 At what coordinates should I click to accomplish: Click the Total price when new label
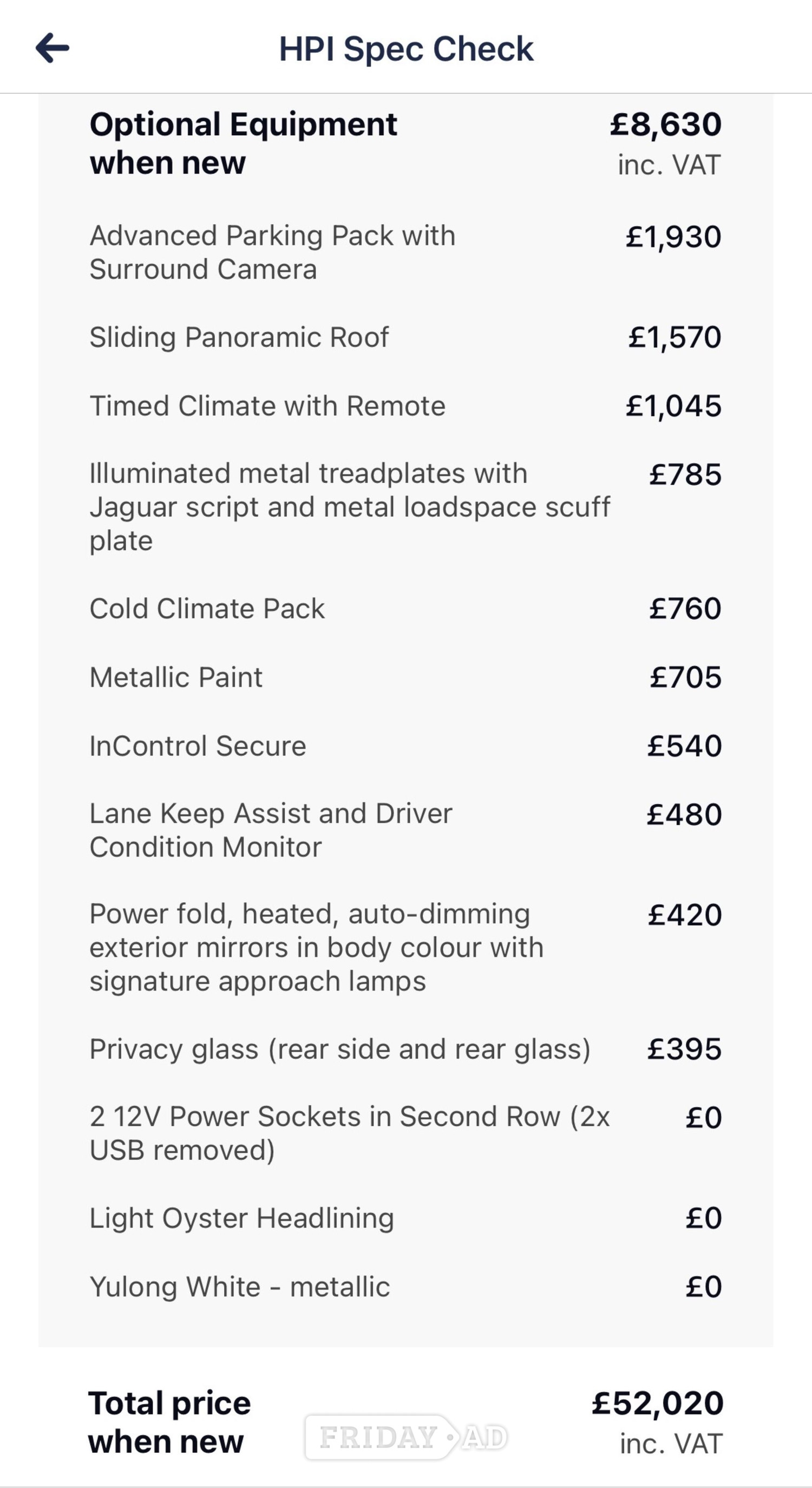pos(169,1422)
